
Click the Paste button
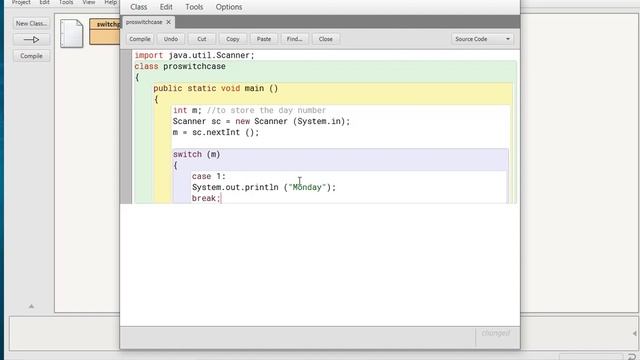click(264, 39)
